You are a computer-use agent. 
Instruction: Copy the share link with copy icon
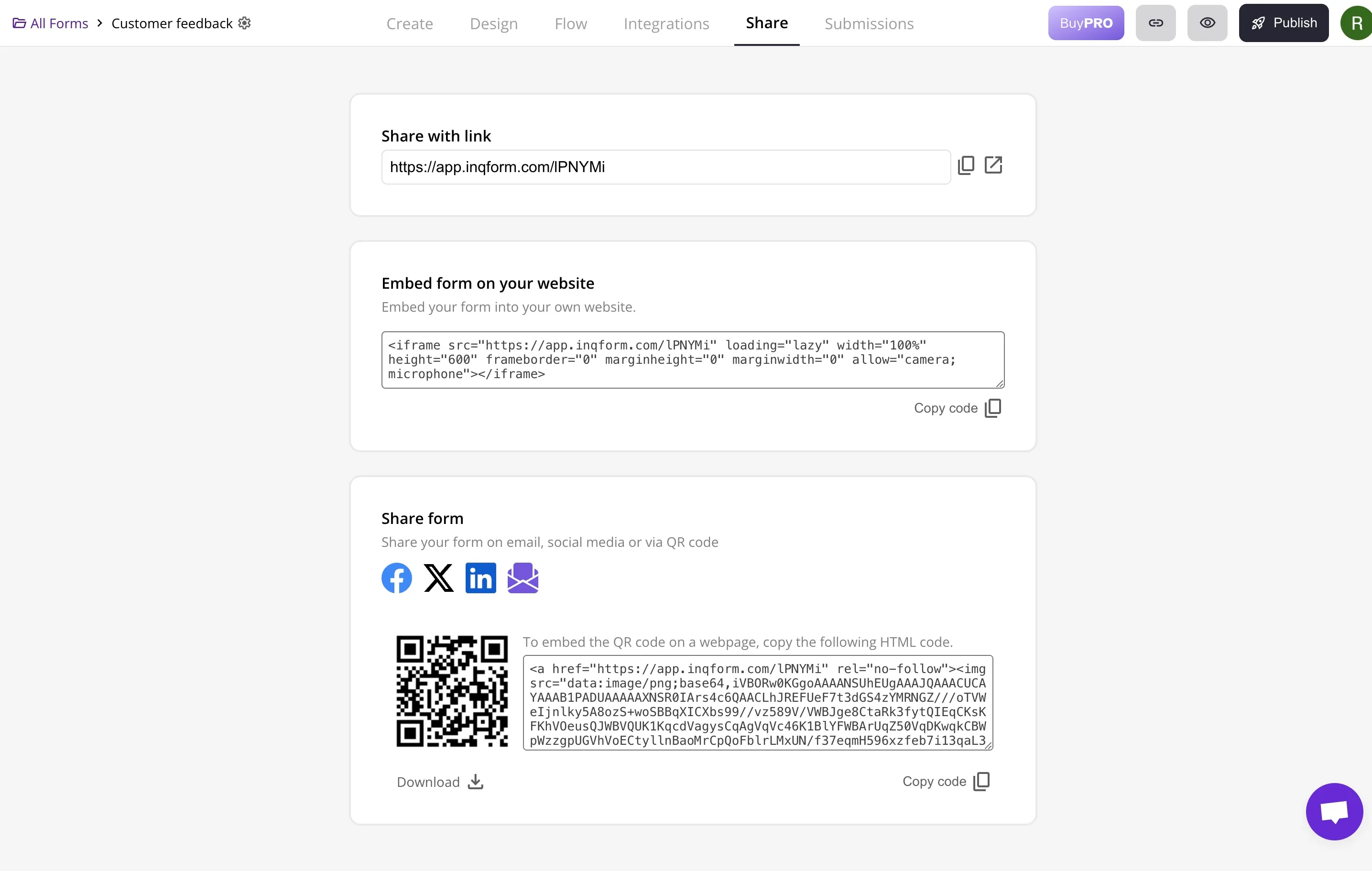(966, 165)
